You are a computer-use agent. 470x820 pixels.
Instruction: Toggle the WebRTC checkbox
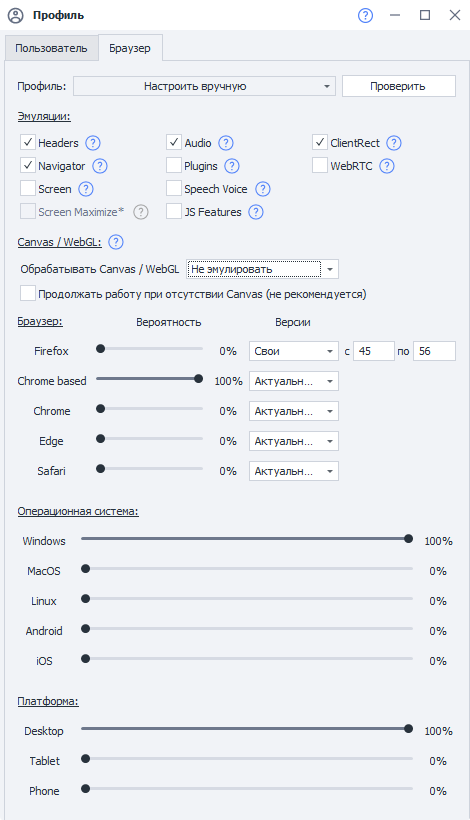pos(319,166)
